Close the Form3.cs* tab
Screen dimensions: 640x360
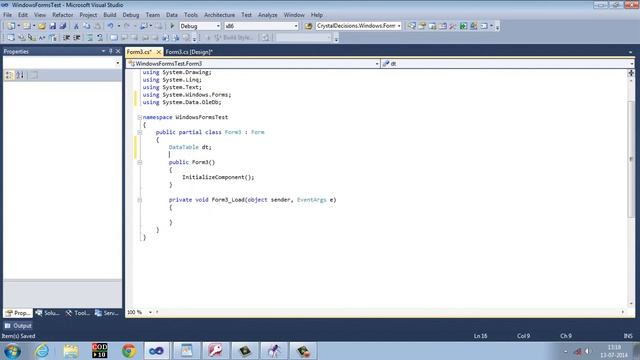(159, 52)
